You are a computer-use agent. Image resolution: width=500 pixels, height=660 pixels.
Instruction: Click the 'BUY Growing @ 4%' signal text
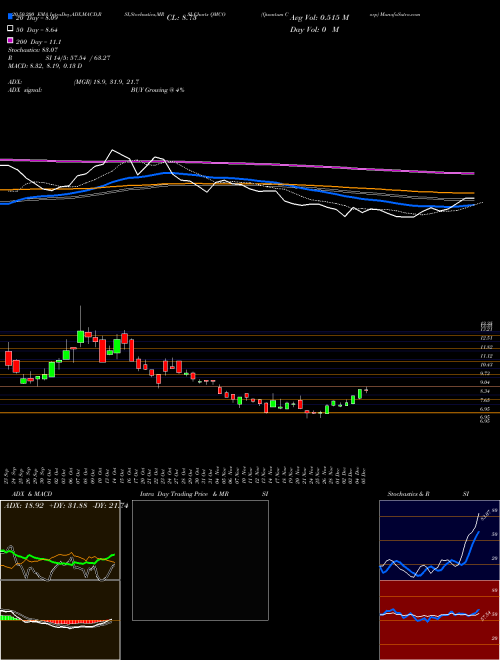pos(157,90)
